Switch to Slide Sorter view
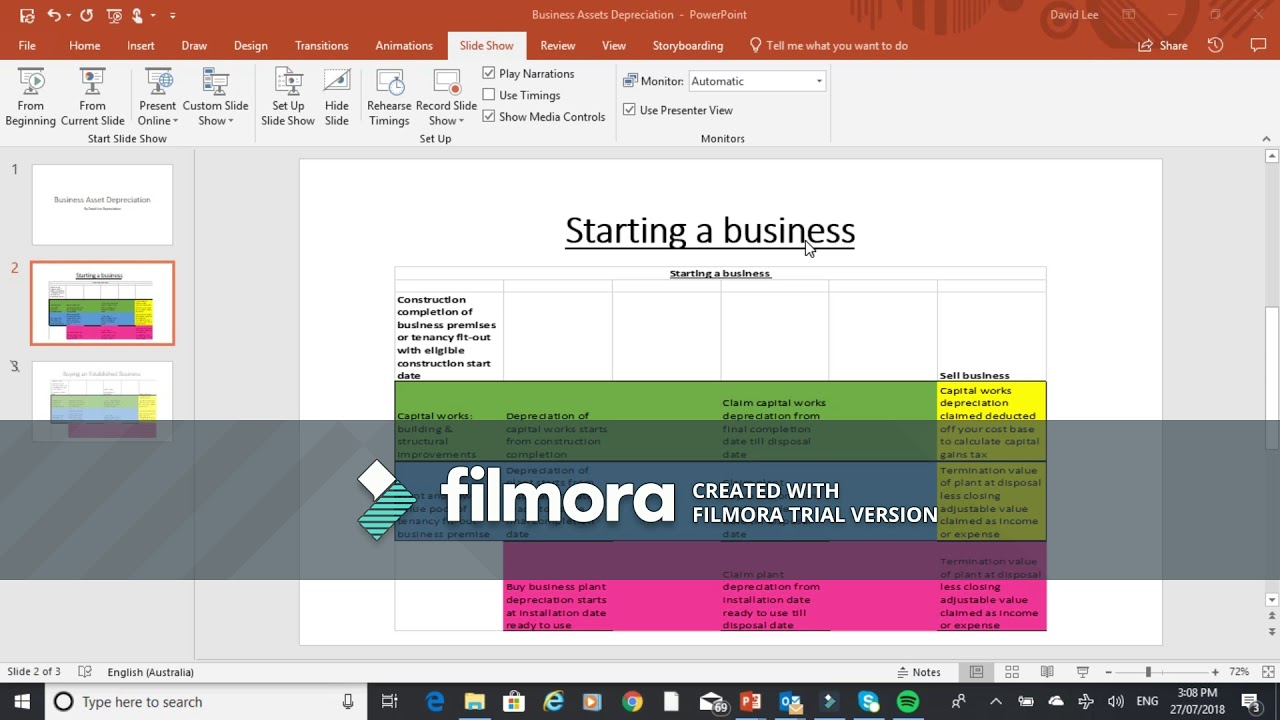Image resolution: width=1280 pixels, height=720 pixels. [1012, 672]
